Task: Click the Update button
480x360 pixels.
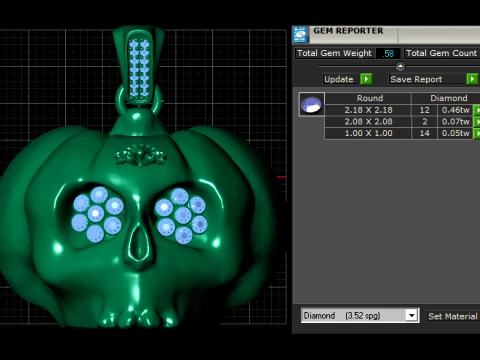Action: tap(341, 79)
